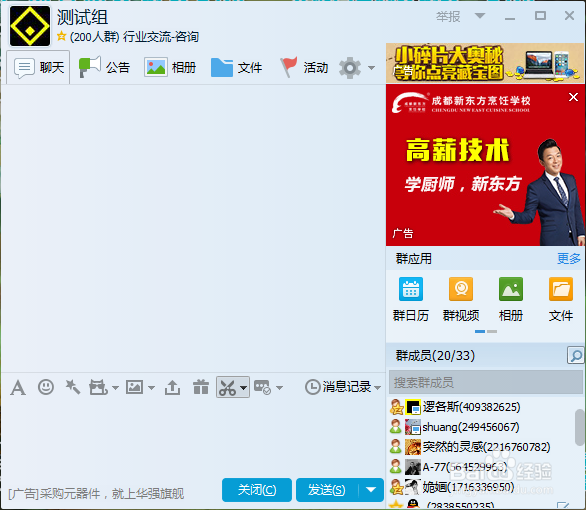
Task: Click the 高薪技术 cooking school ad
Action: coord(485,165)
